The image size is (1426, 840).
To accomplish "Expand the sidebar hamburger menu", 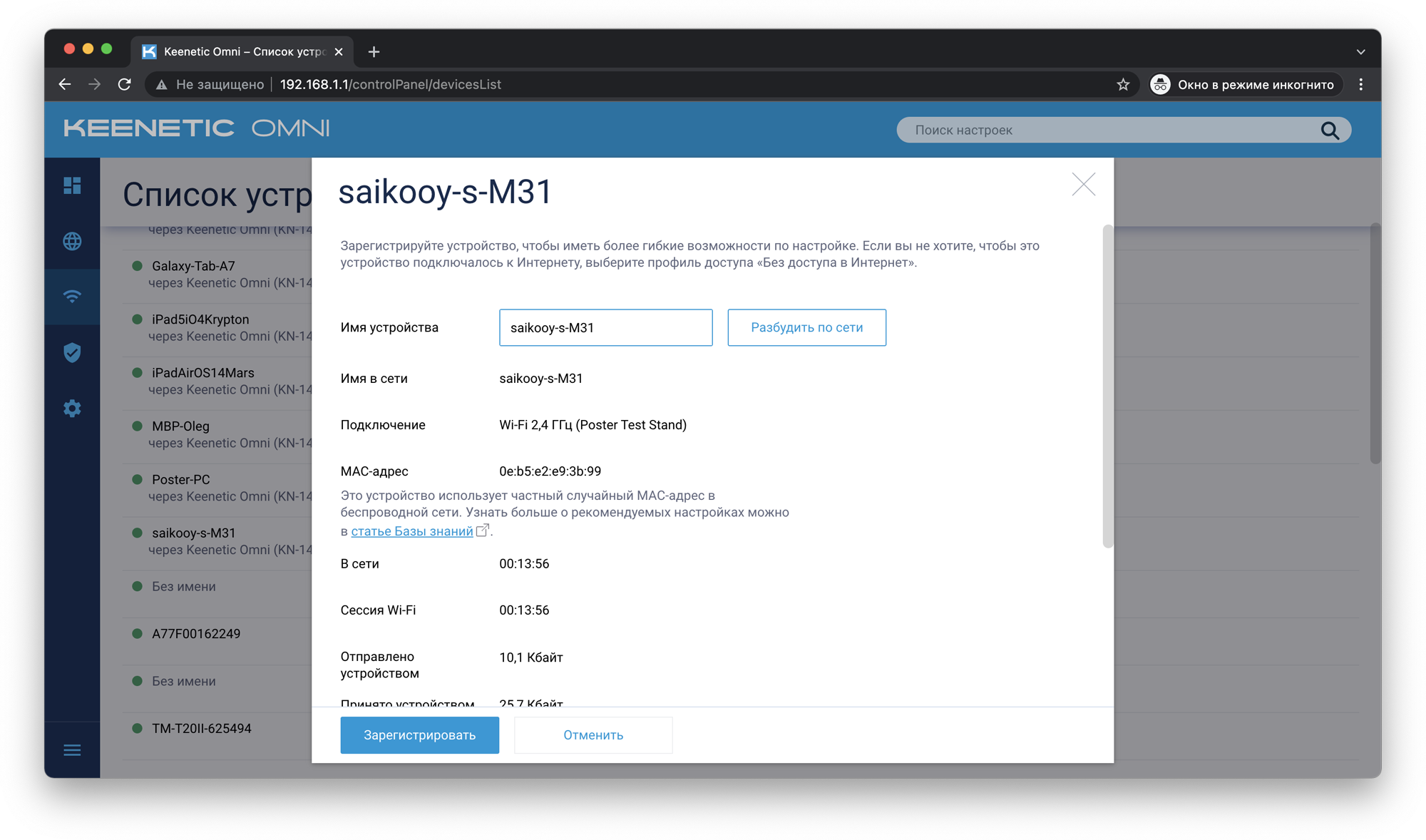I will 72,750.
